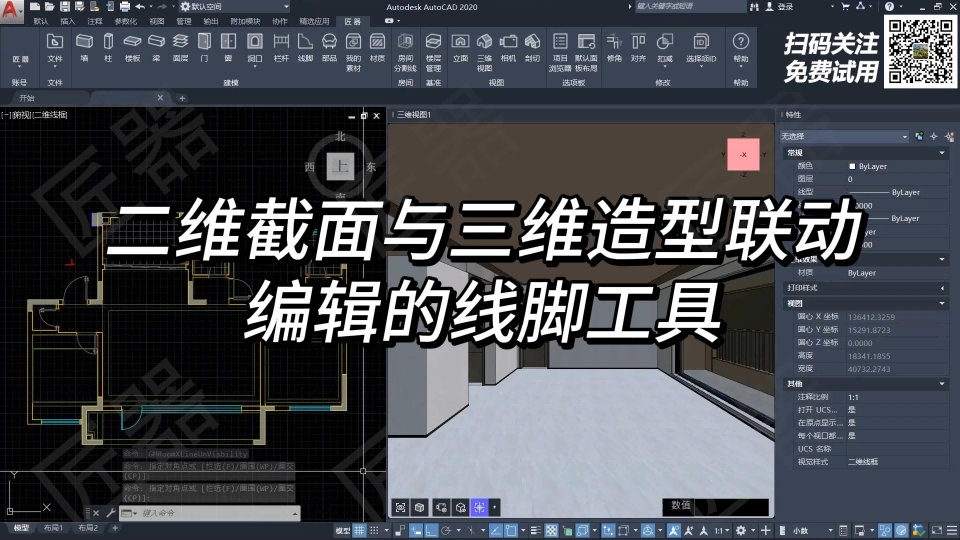Toggle the highlighted 3D view toolbar button

[479, 507]
